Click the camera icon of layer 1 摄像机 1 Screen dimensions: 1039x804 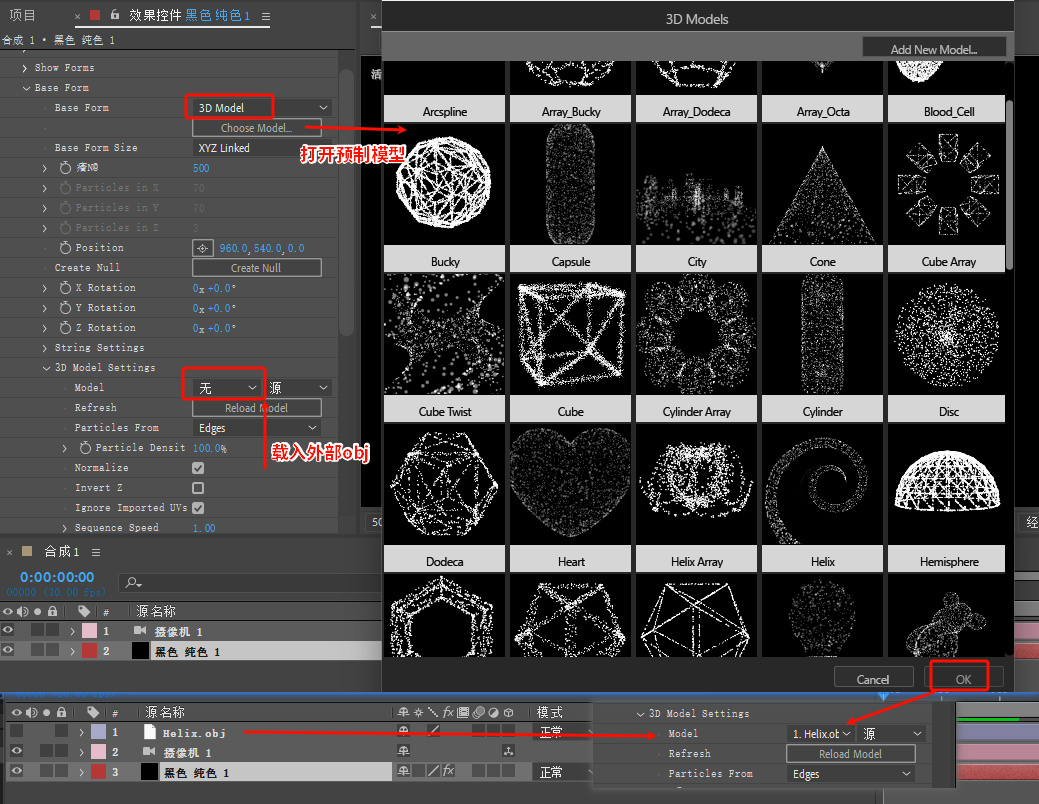click(140, 630)
